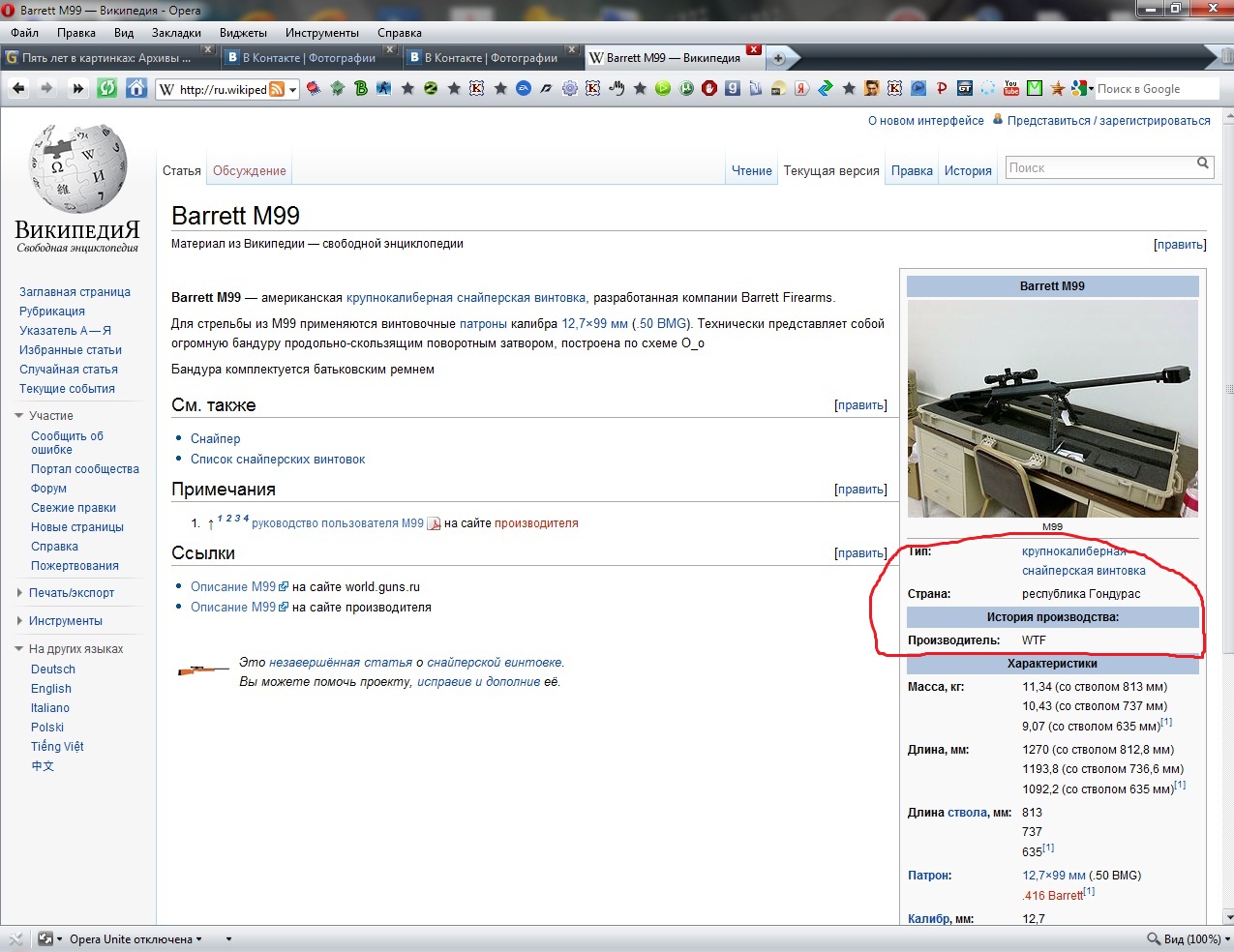Open the GT bookmark icon
Viewport: 1234px width, 952px height.
[964, 88]
